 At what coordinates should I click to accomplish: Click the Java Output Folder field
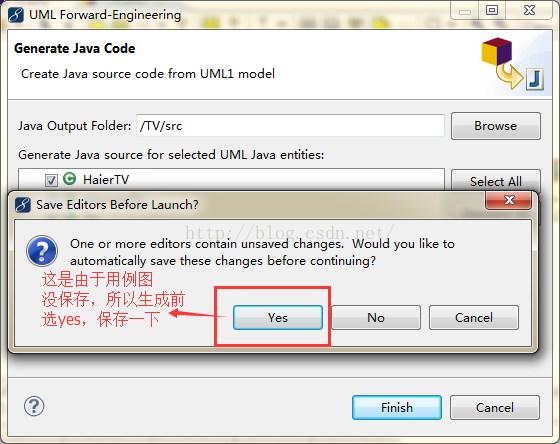point(290,126)
